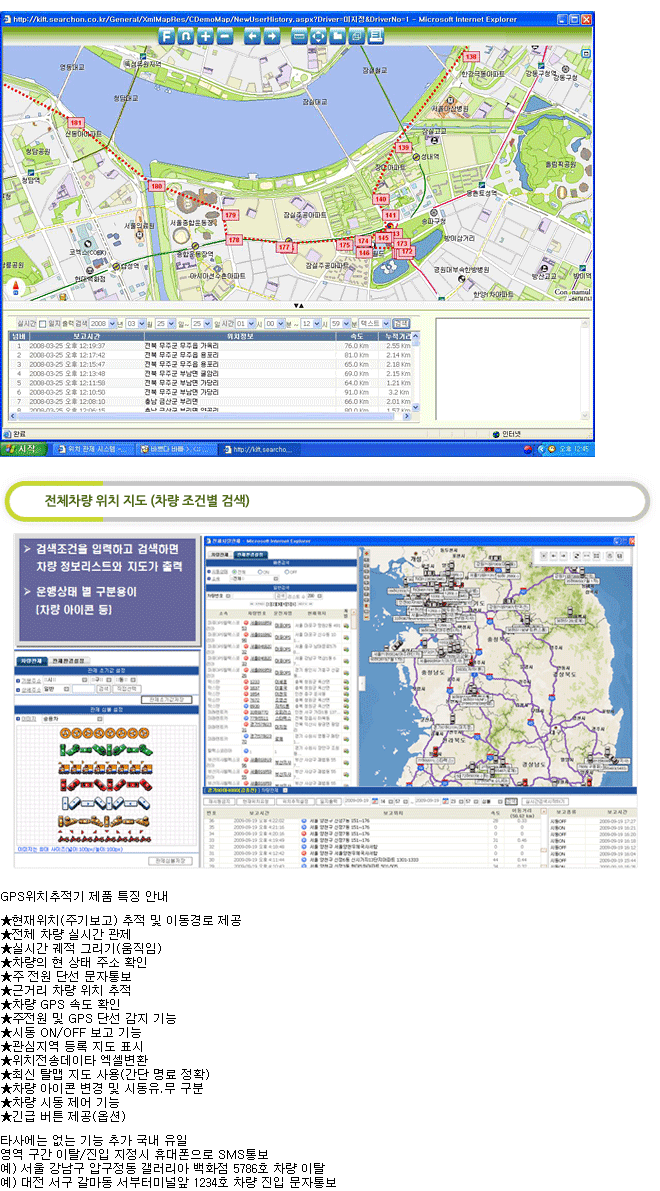Click the 누적거리 column header
Viewport: 660px width, 1191px height.
pos(396,335)
